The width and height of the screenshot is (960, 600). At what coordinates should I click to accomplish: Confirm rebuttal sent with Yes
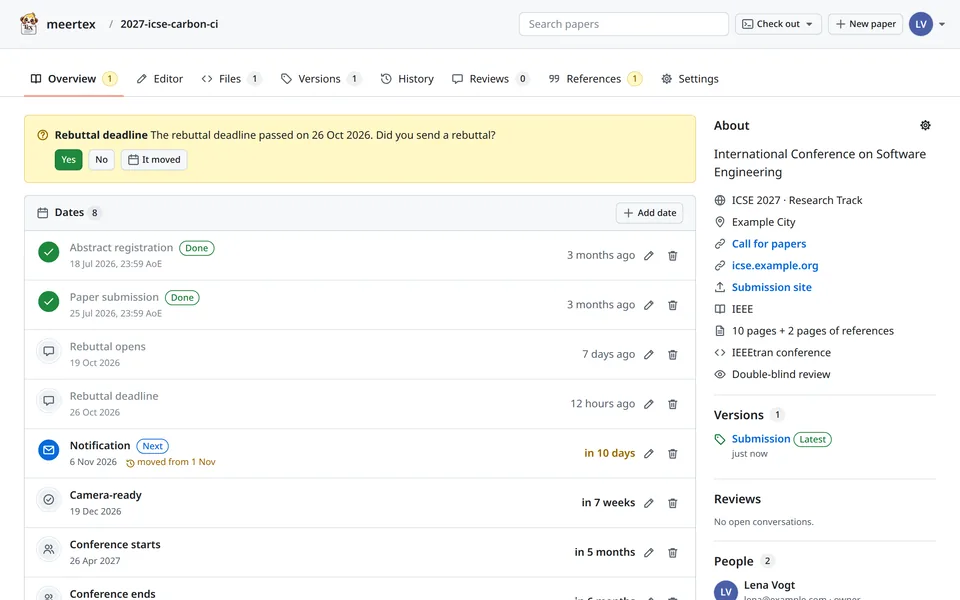(69, 160)
